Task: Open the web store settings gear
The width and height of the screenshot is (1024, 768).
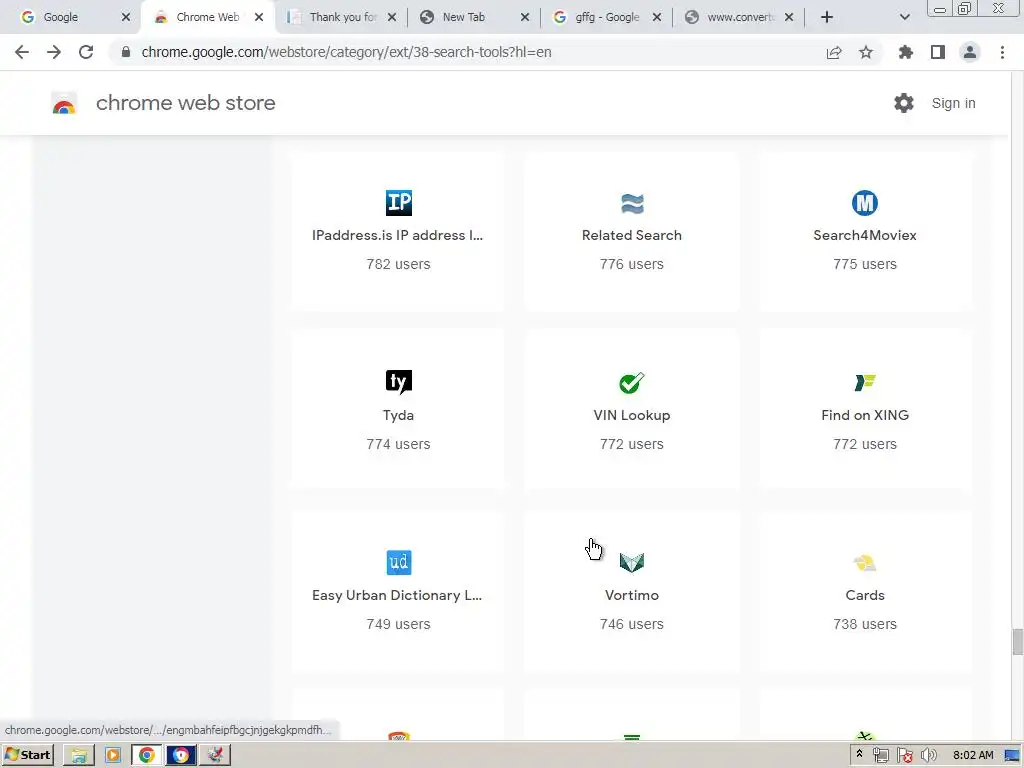Action: (903, 103)
